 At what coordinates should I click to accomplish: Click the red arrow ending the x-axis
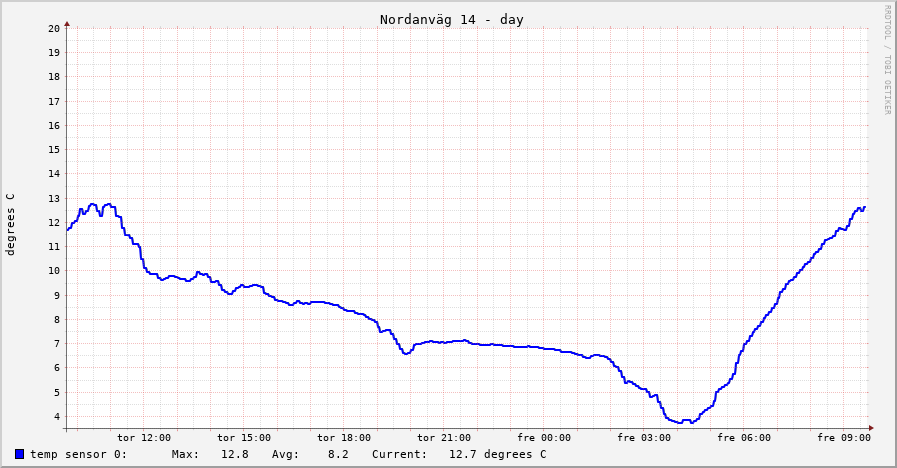(x=870, y=428)
